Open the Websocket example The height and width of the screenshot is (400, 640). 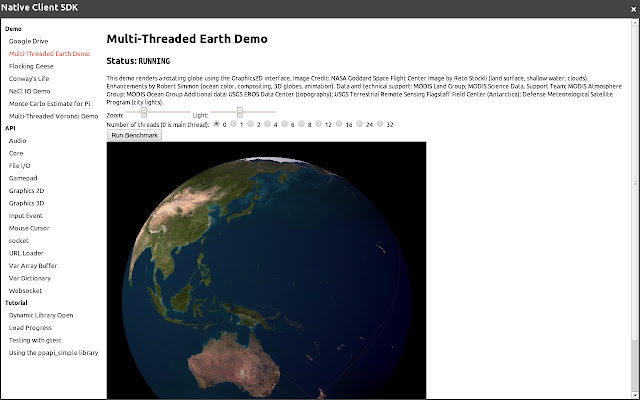(x=25, y=291)
